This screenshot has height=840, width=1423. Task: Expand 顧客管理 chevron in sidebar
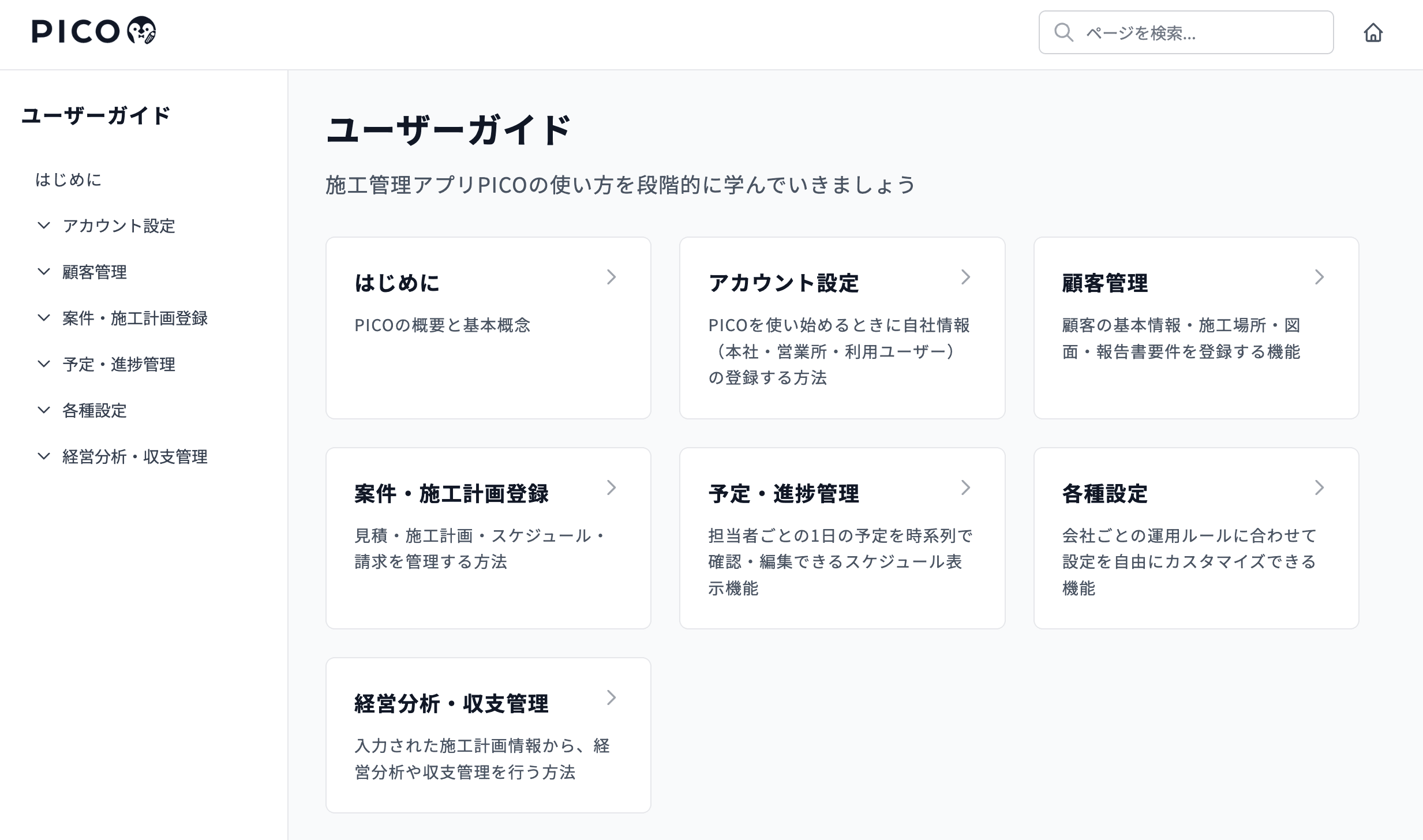point(44,272)
